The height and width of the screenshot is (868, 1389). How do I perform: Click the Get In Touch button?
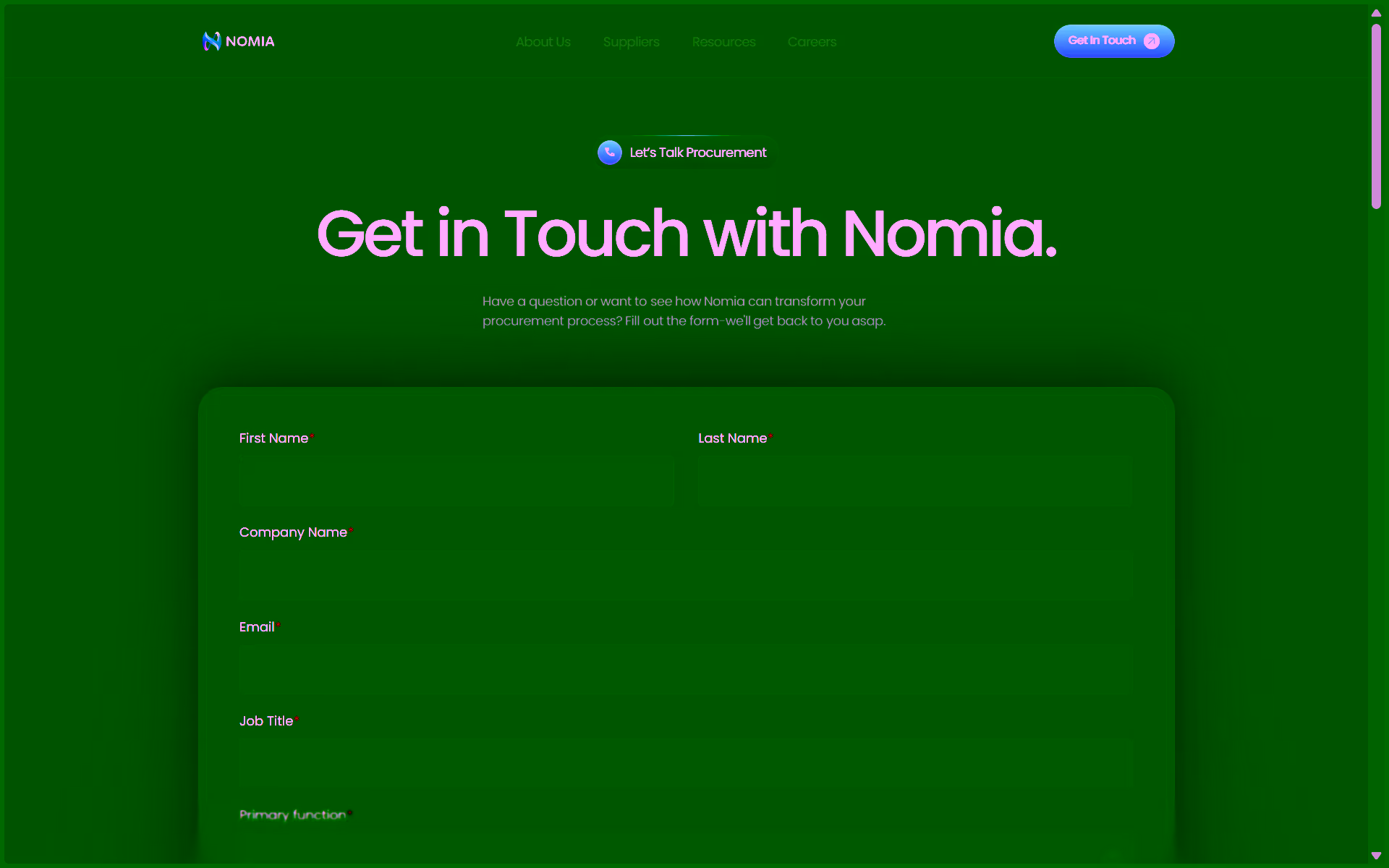tap(1114, 41)
